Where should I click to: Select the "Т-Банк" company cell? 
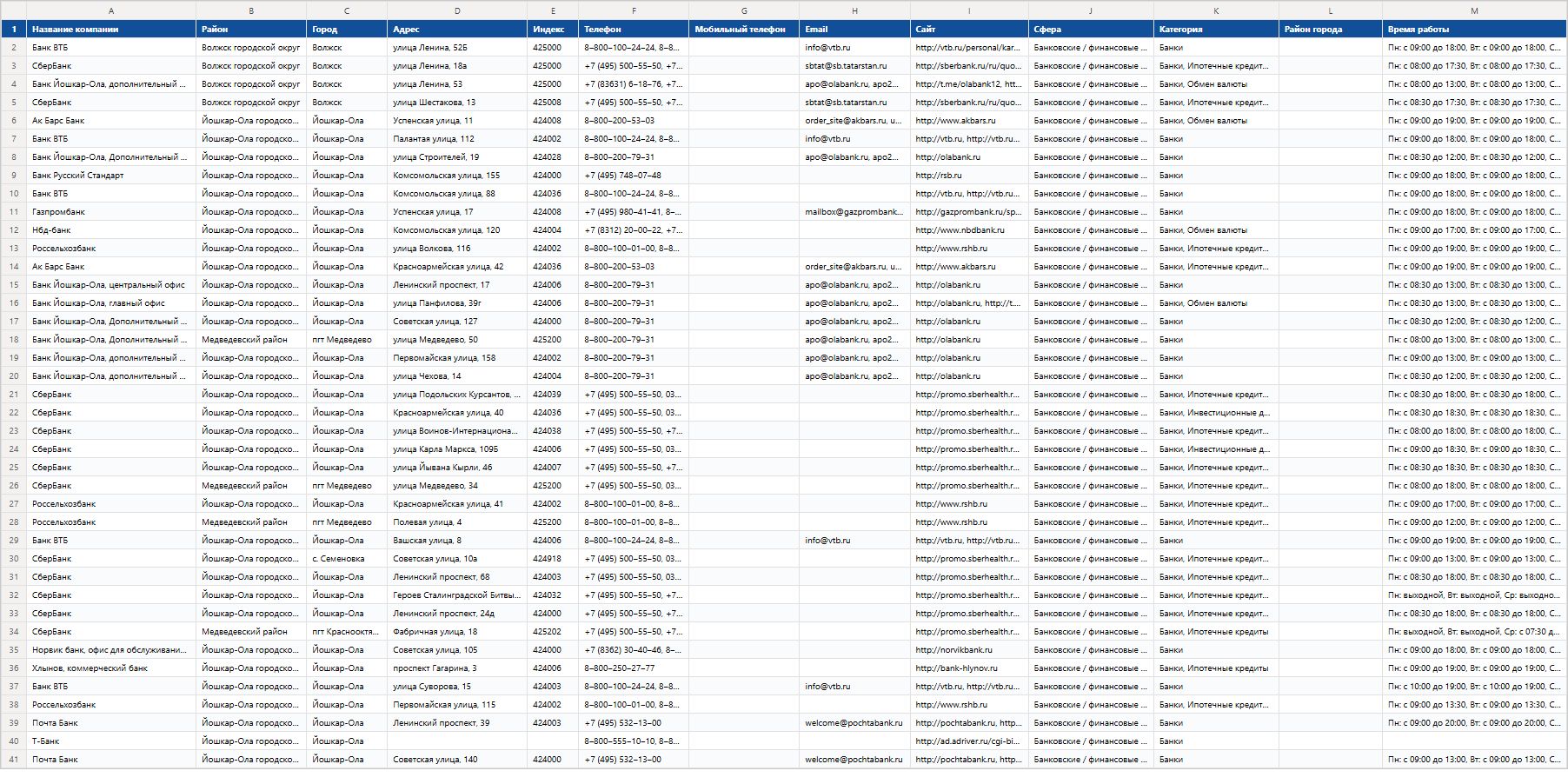[111, 741]
